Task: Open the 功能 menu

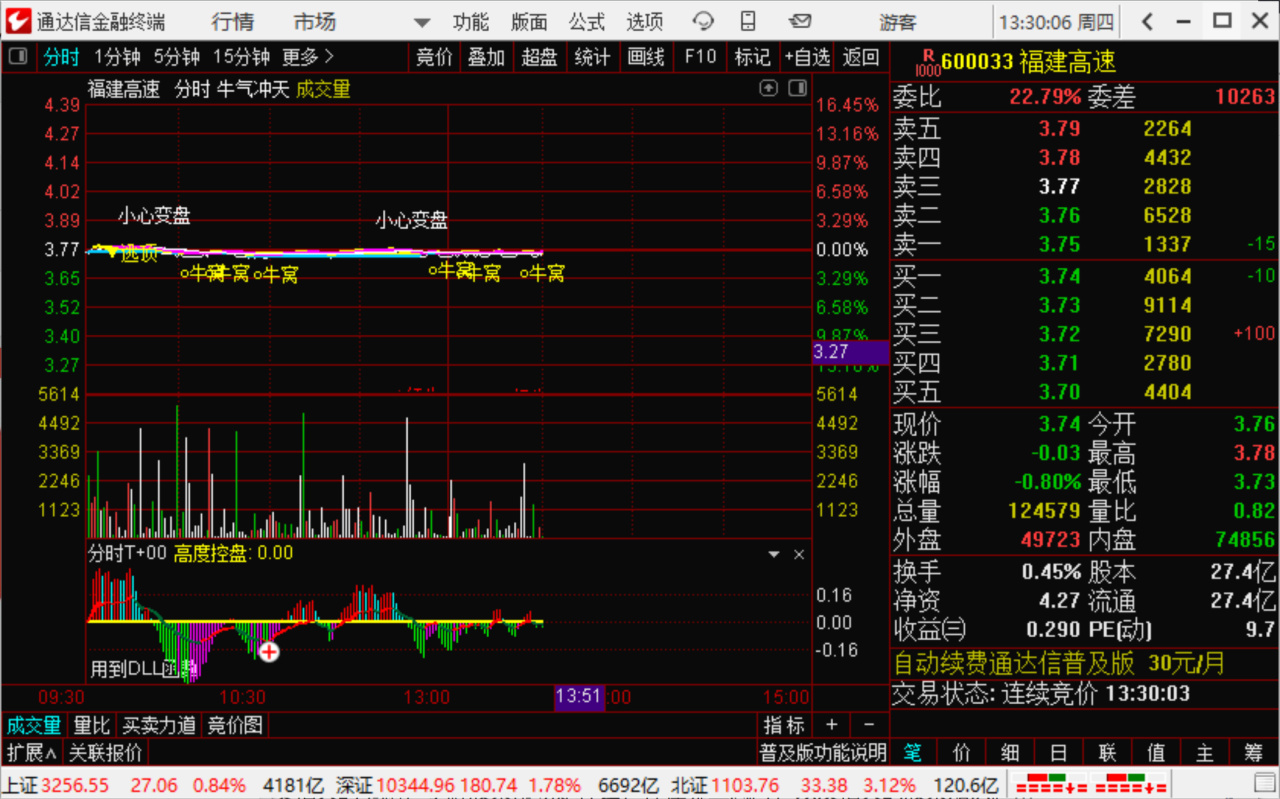Action: (x=471, y=21)
